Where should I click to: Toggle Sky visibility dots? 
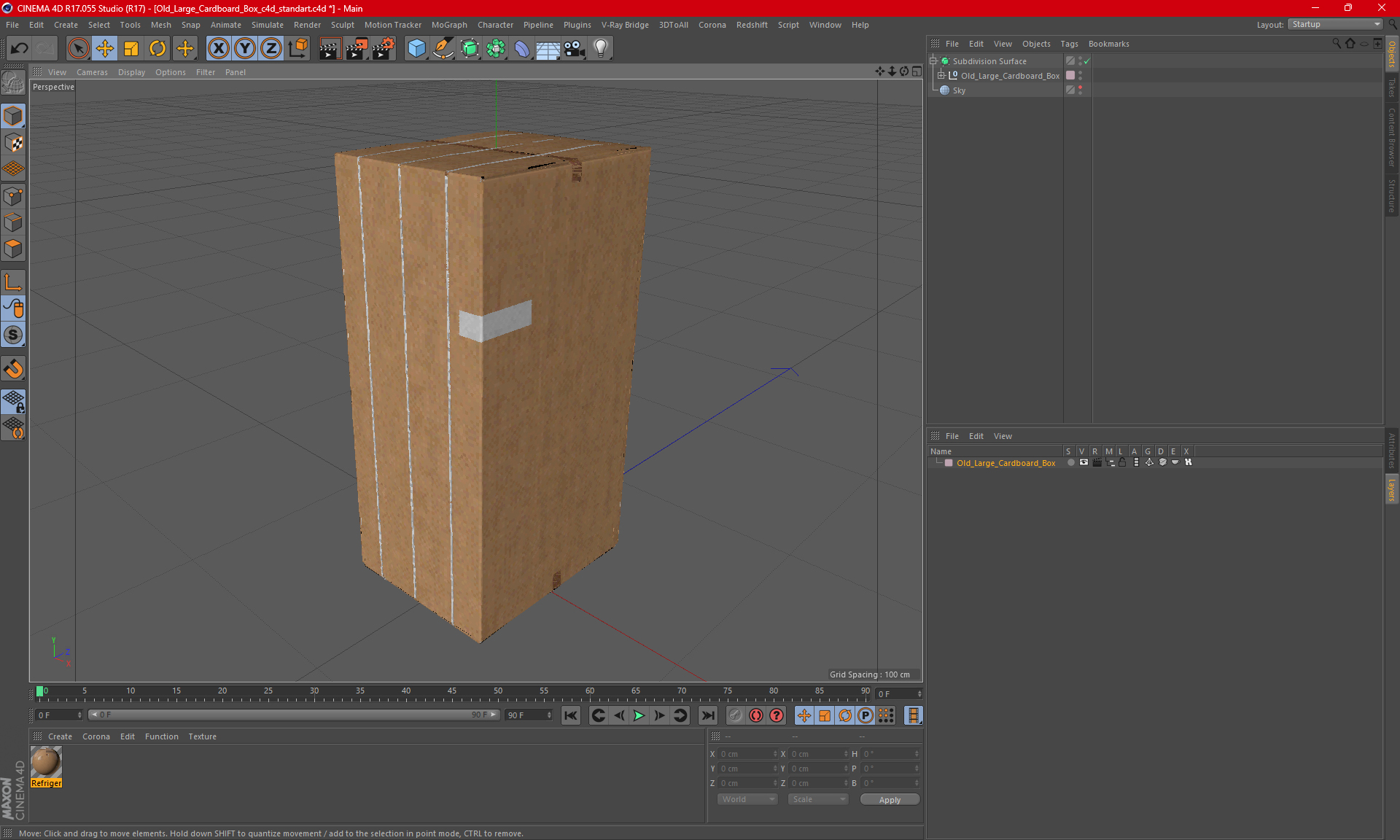1080,90
